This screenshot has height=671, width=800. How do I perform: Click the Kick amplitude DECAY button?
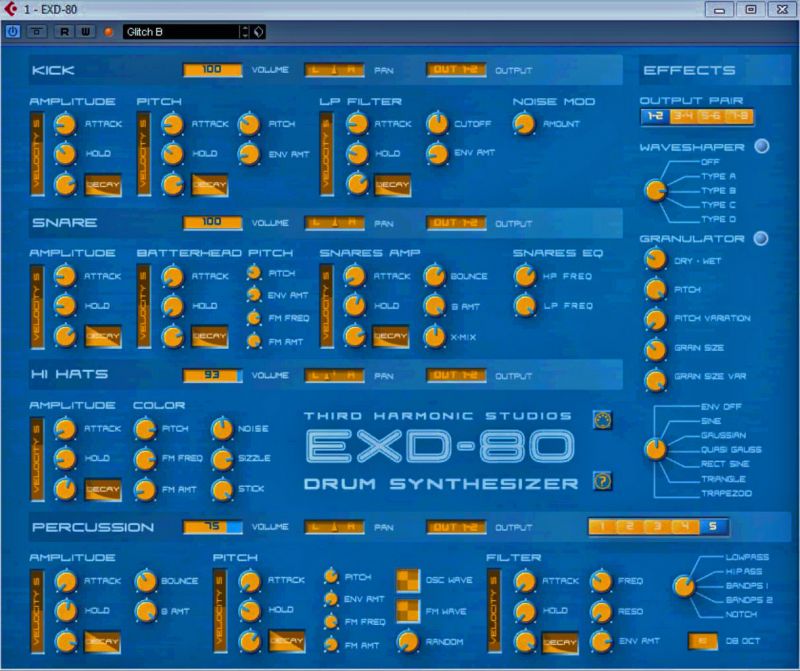(x=103, y=185)
